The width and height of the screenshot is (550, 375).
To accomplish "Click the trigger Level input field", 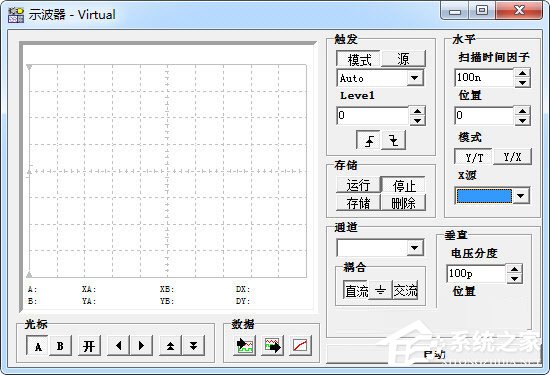I will (x=373, y=115).
